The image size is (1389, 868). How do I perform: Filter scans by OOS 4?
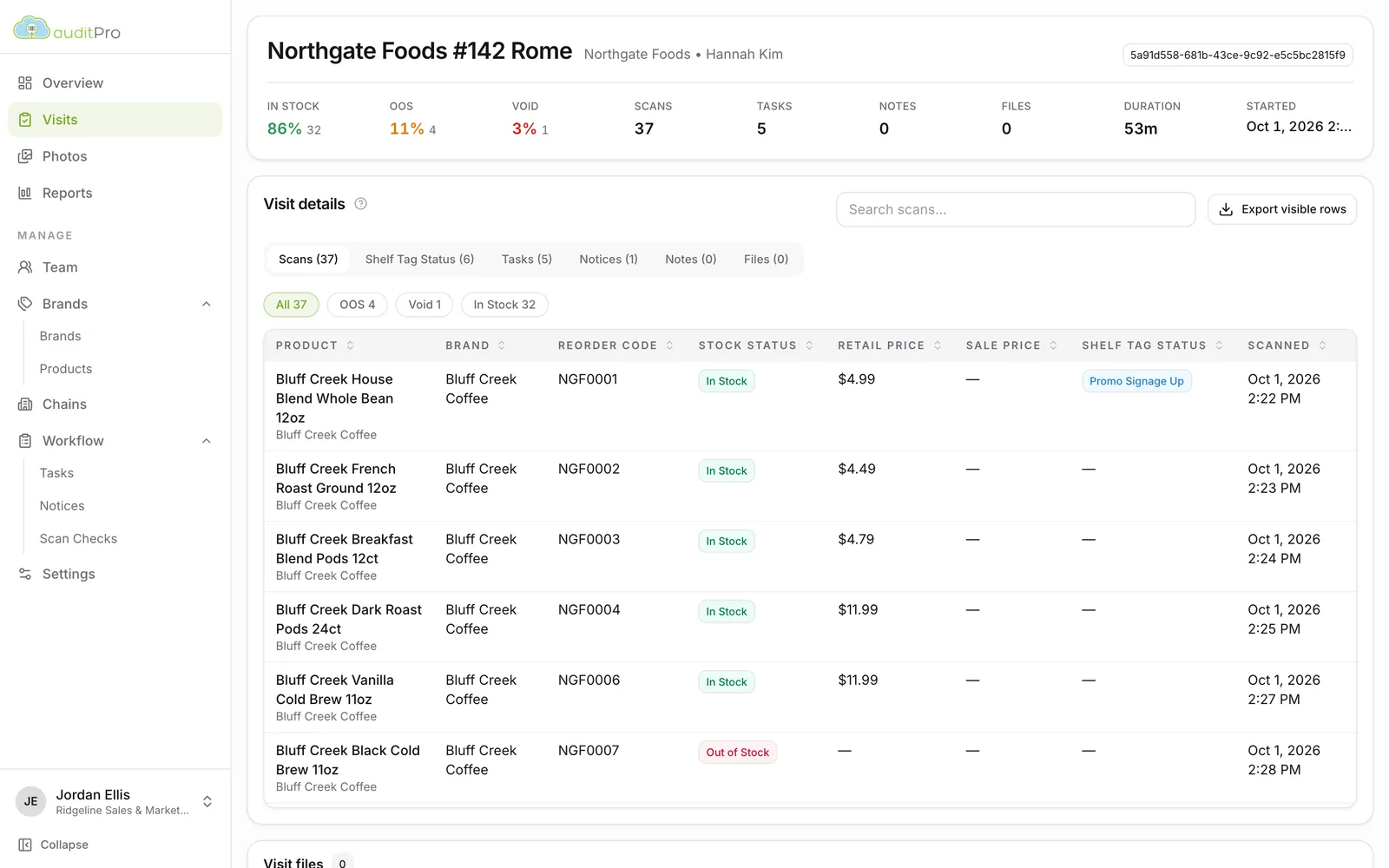[x=358, y=305]
